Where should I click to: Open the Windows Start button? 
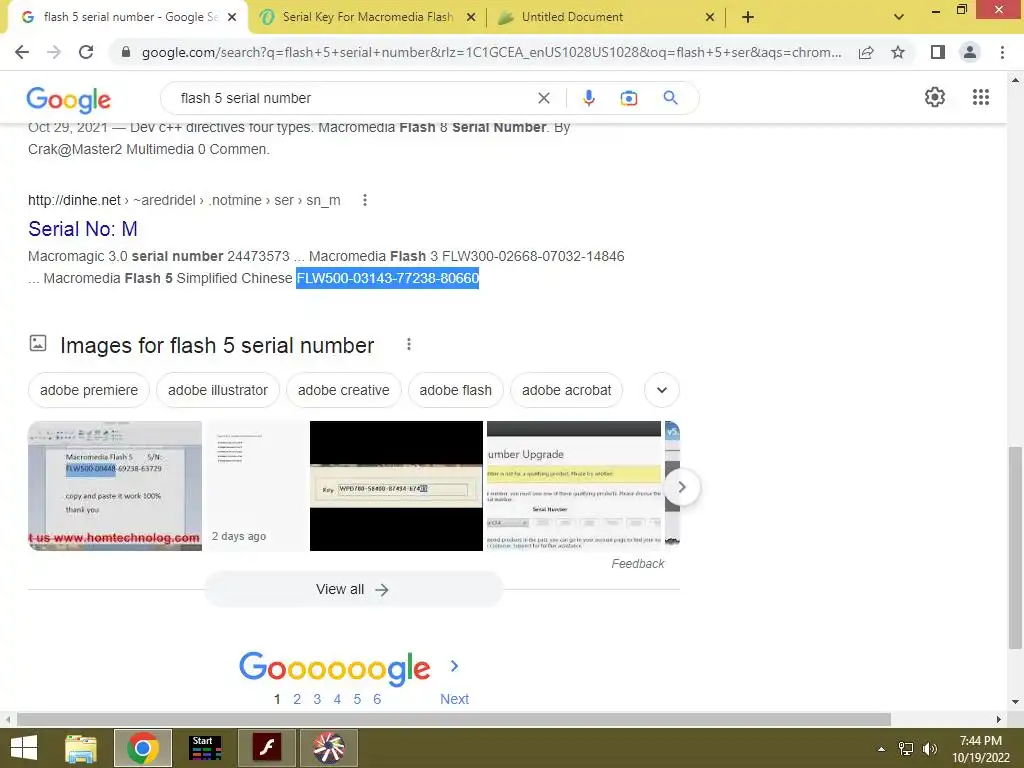[24, 748]
